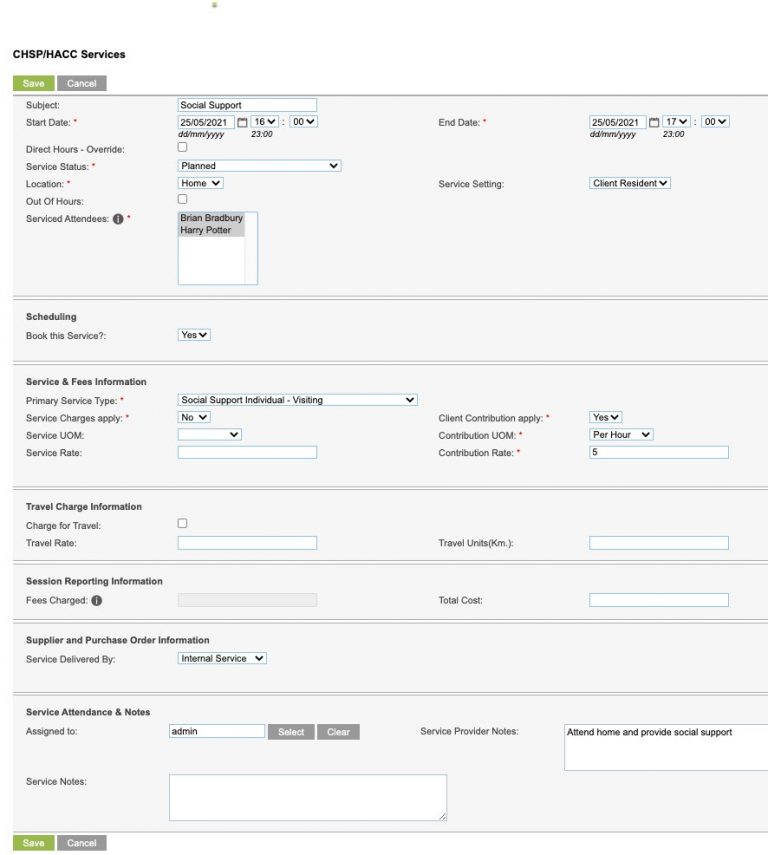Enable the Charge for Travel checkbox
Image resolution: width=768 pixels, height=855 pixels.
(x=181, y=522)
